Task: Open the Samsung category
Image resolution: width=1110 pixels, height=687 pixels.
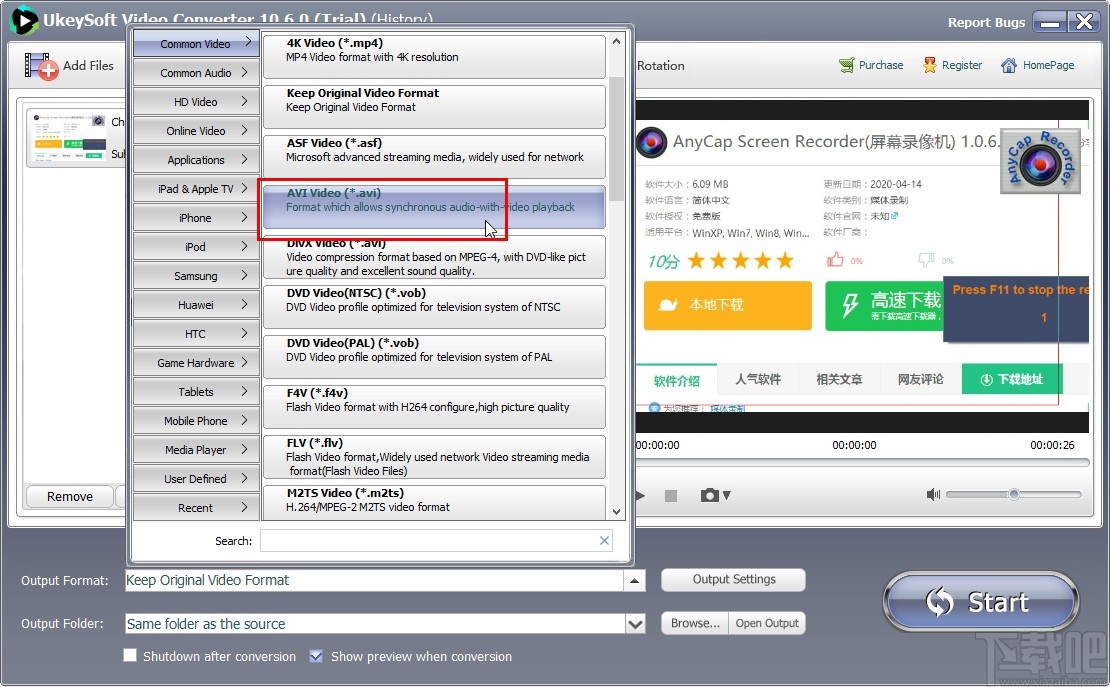Action: pos(196,276)
